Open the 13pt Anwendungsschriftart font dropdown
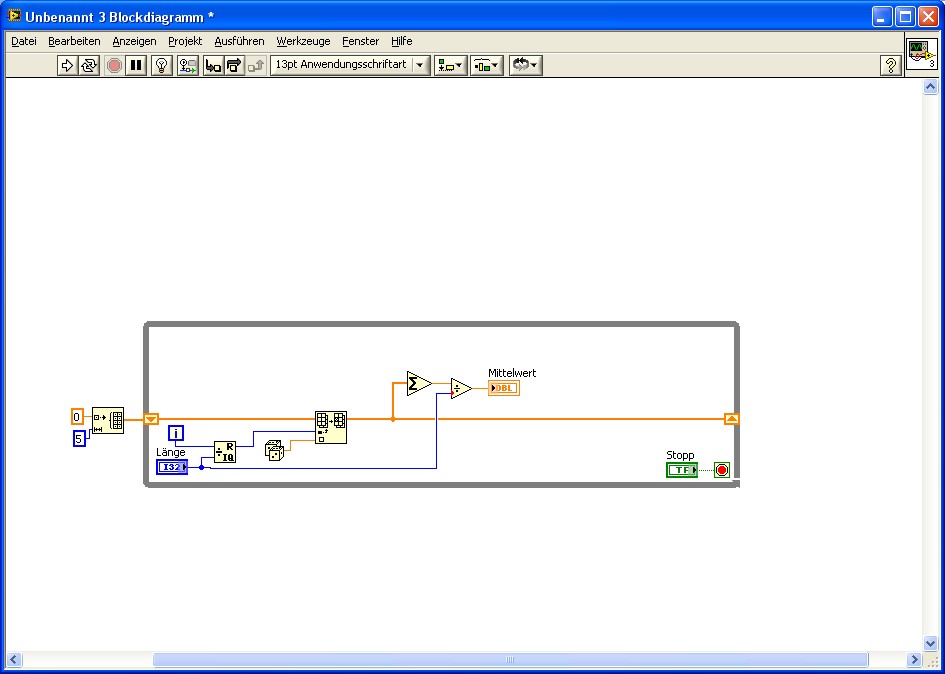The width and height of the screenshot is (945, 674). coord(351,65)
